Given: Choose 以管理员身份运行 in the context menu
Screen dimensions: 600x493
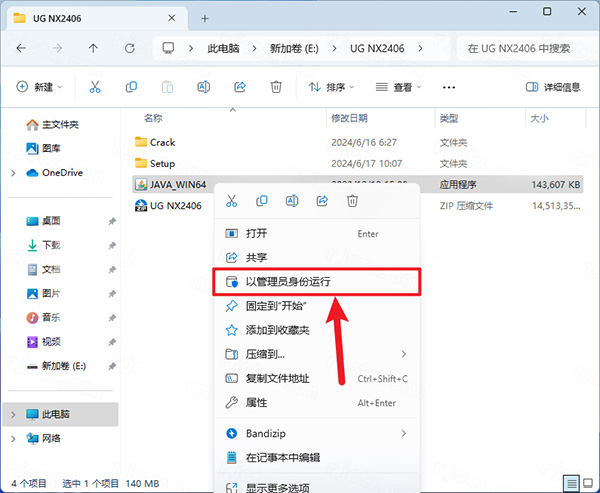Looking at the screenshot, I should 317,282.
